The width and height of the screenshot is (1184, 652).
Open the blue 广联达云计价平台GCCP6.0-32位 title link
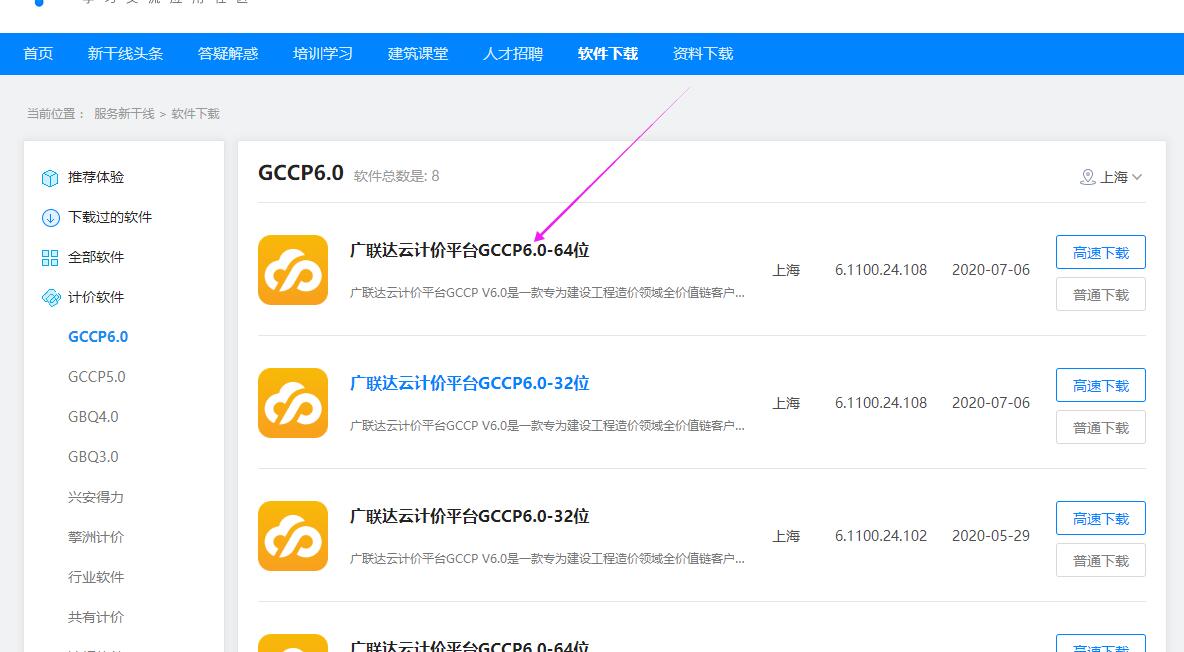pyautogui.click(x=469, y=383)
